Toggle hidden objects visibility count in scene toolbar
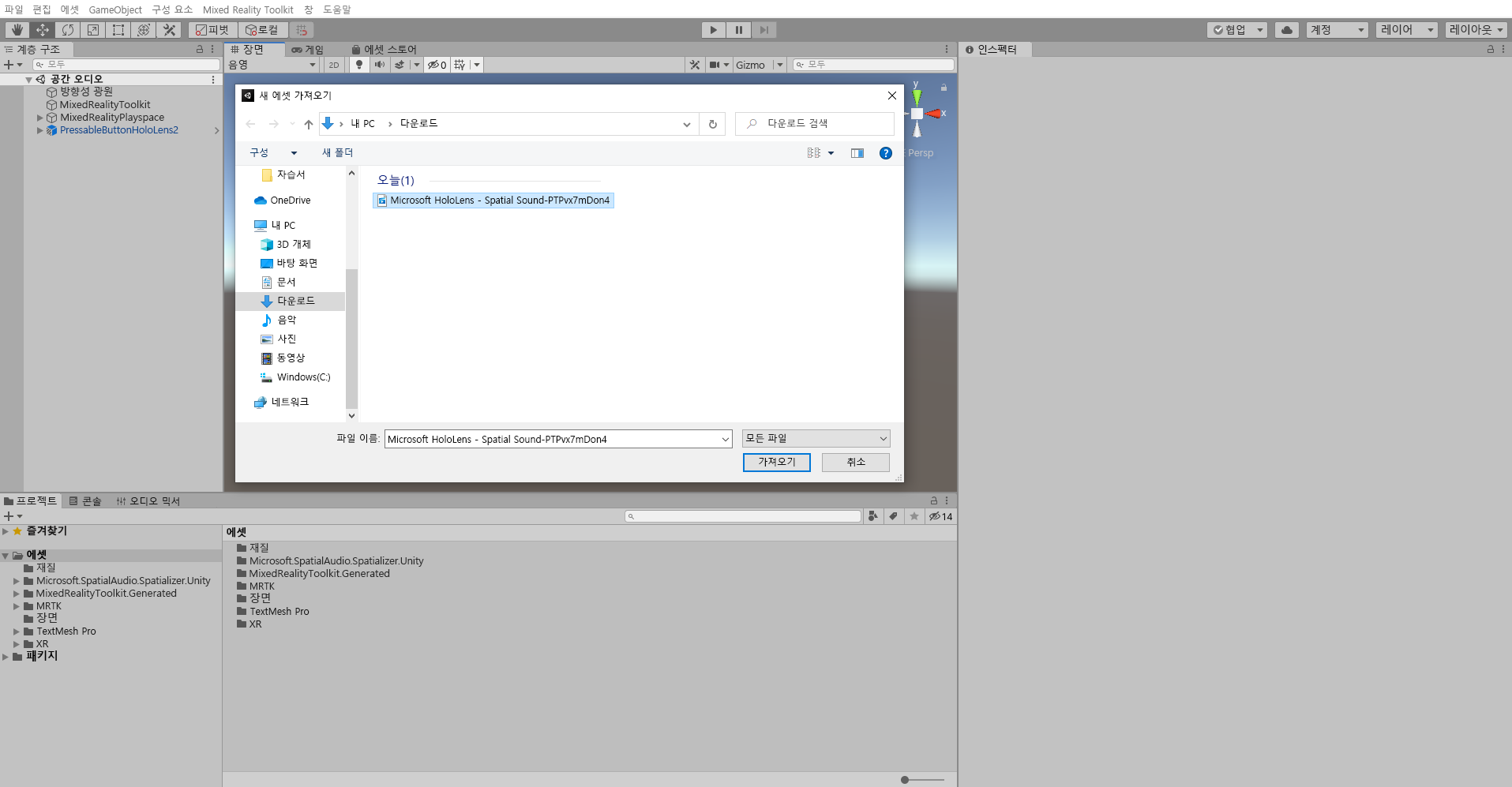 (437, 65)
